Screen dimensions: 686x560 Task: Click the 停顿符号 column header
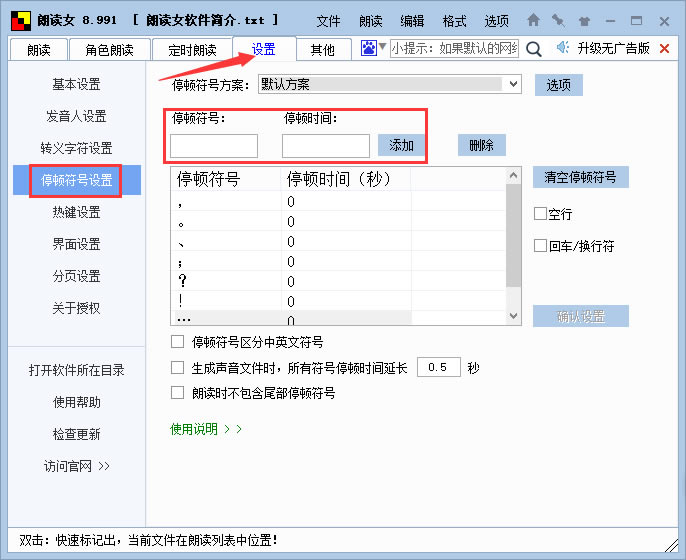(226, 179)
